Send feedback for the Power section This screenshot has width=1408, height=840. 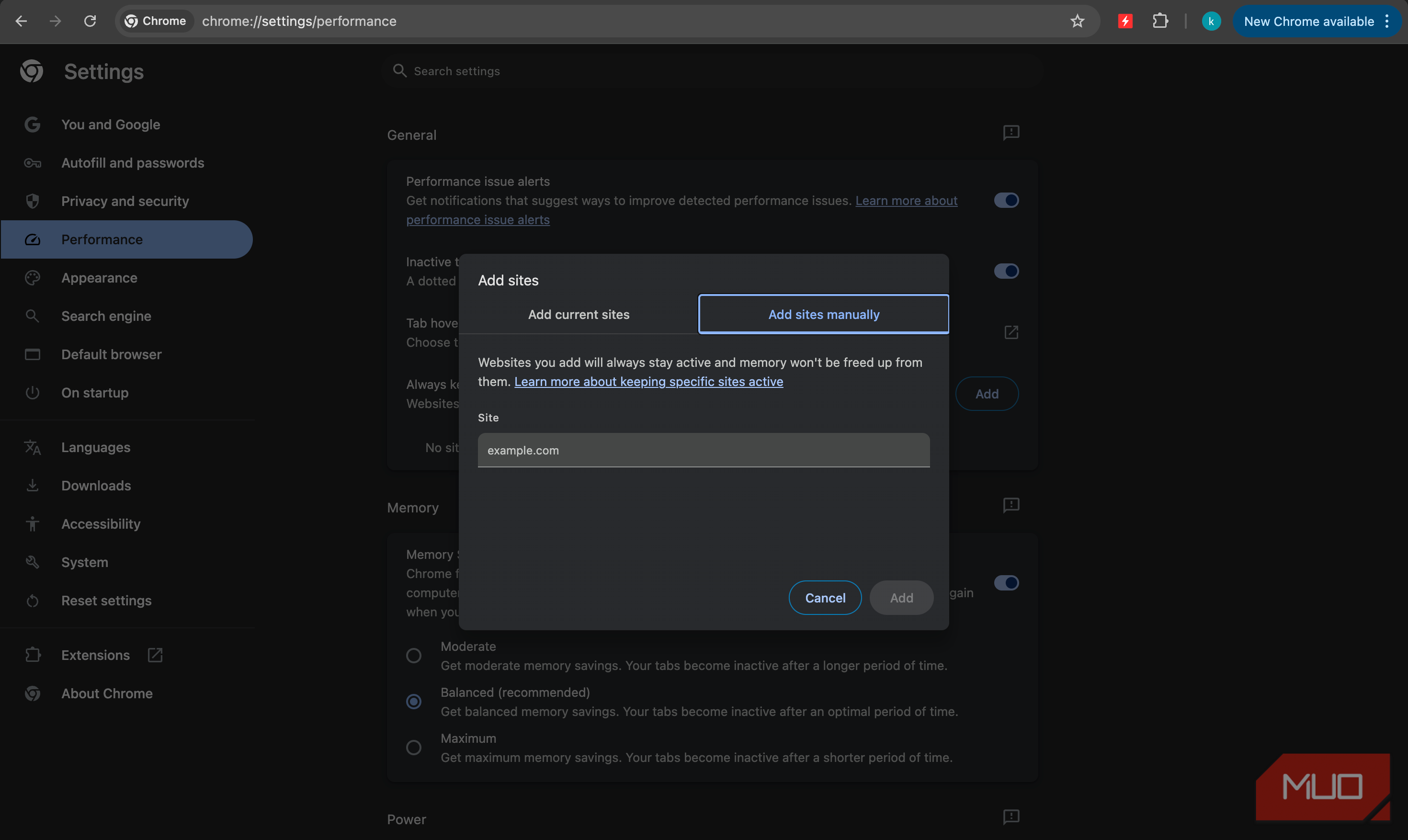pyautogui.click(x=1011, y=817)
